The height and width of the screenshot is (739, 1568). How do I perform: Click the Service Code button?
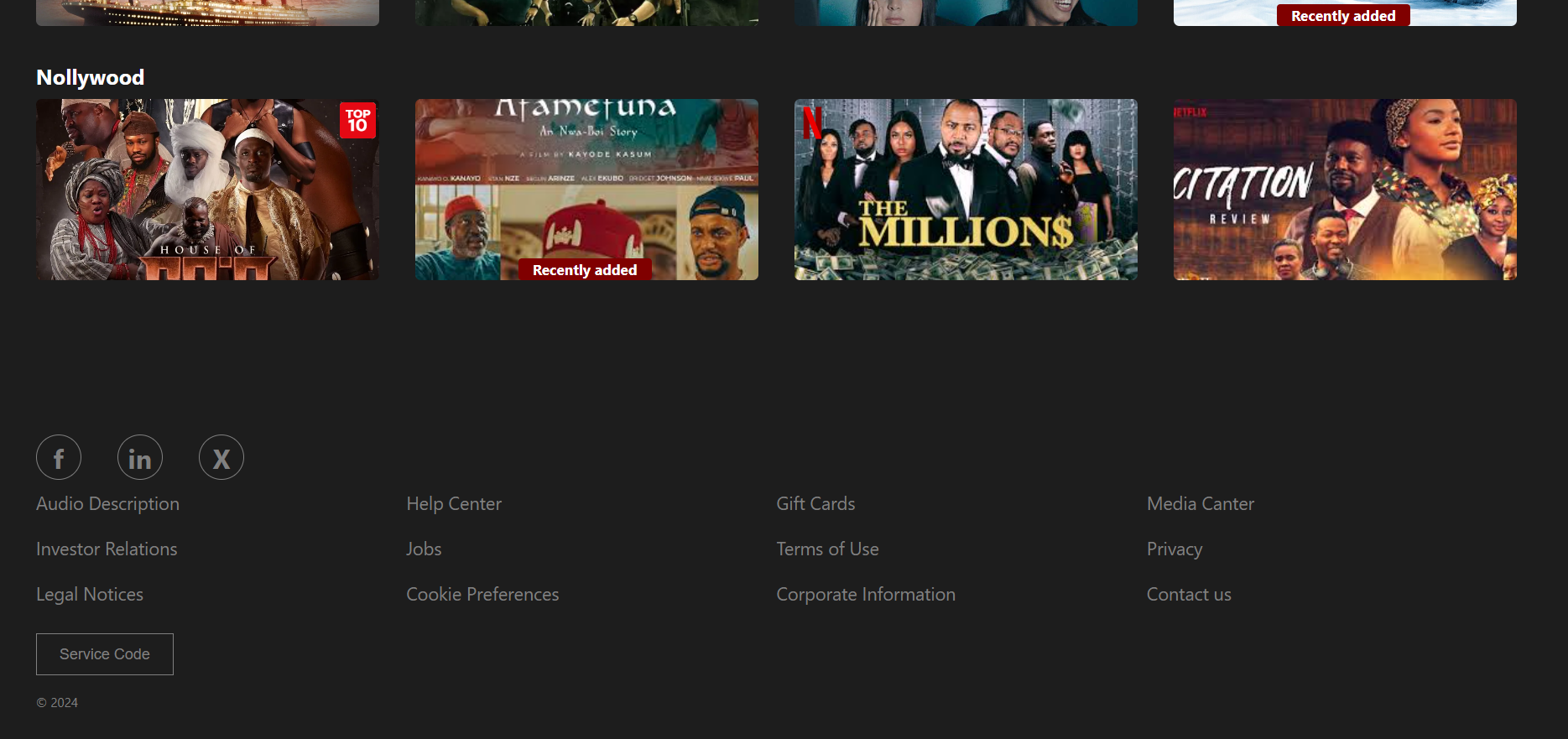105,654
